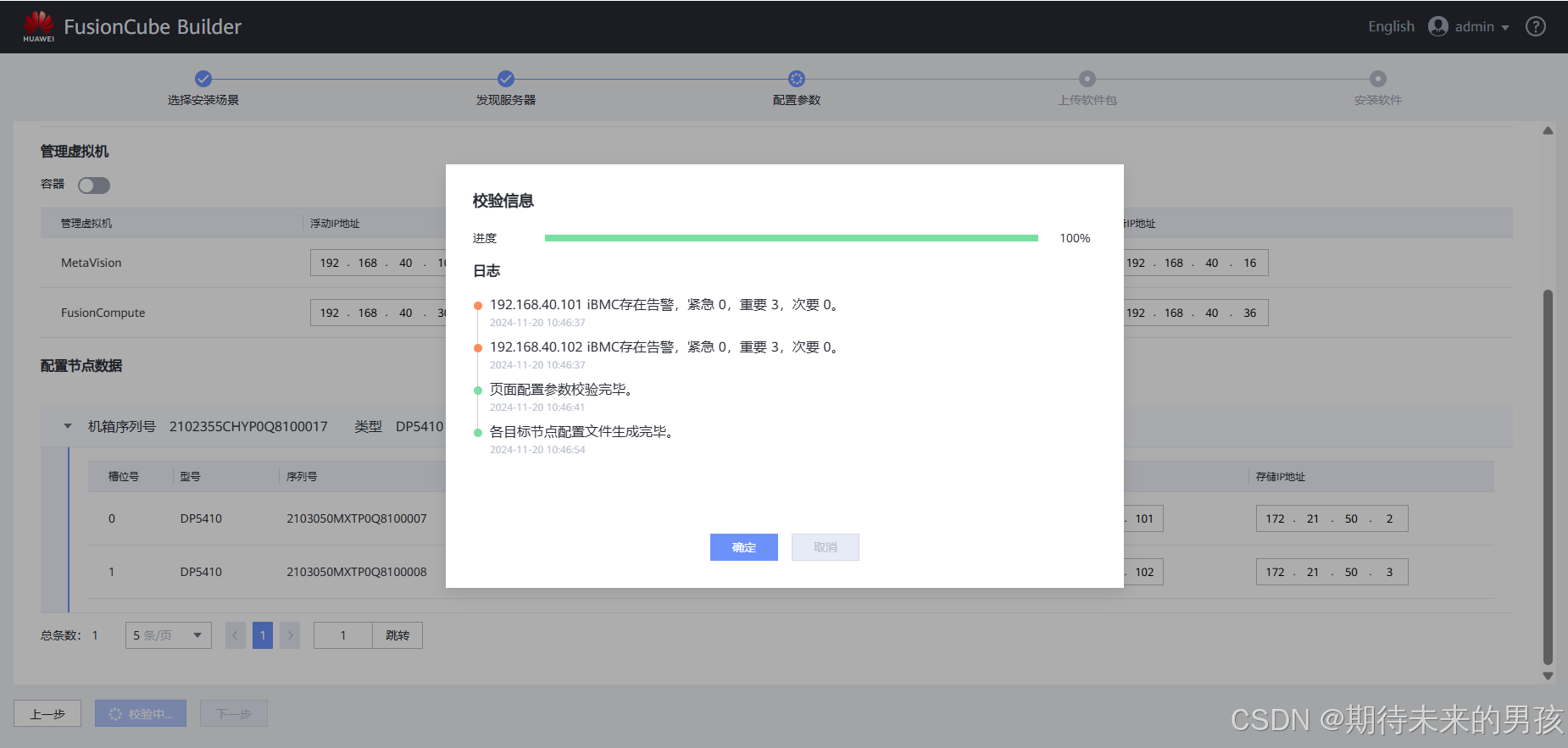
Task: Open the 5 条/页 page size dropdown
Action: (169, 635)
